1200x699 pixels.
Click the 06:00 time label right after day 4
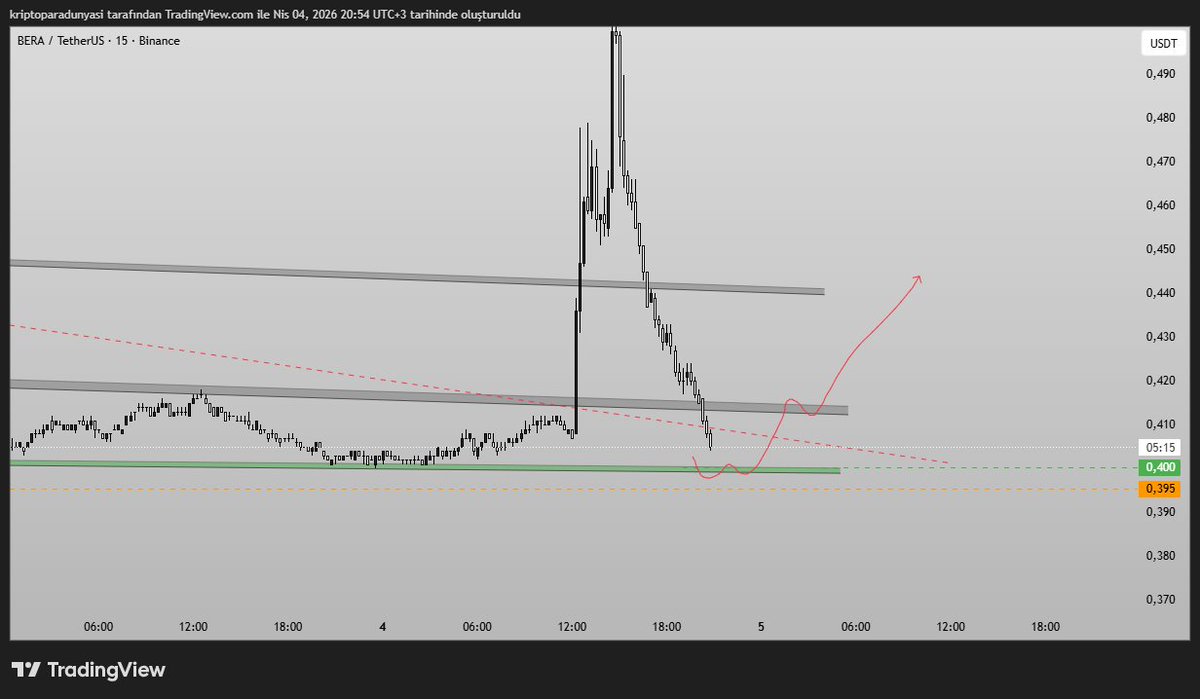pyautogui.click(x=477, y=627)
